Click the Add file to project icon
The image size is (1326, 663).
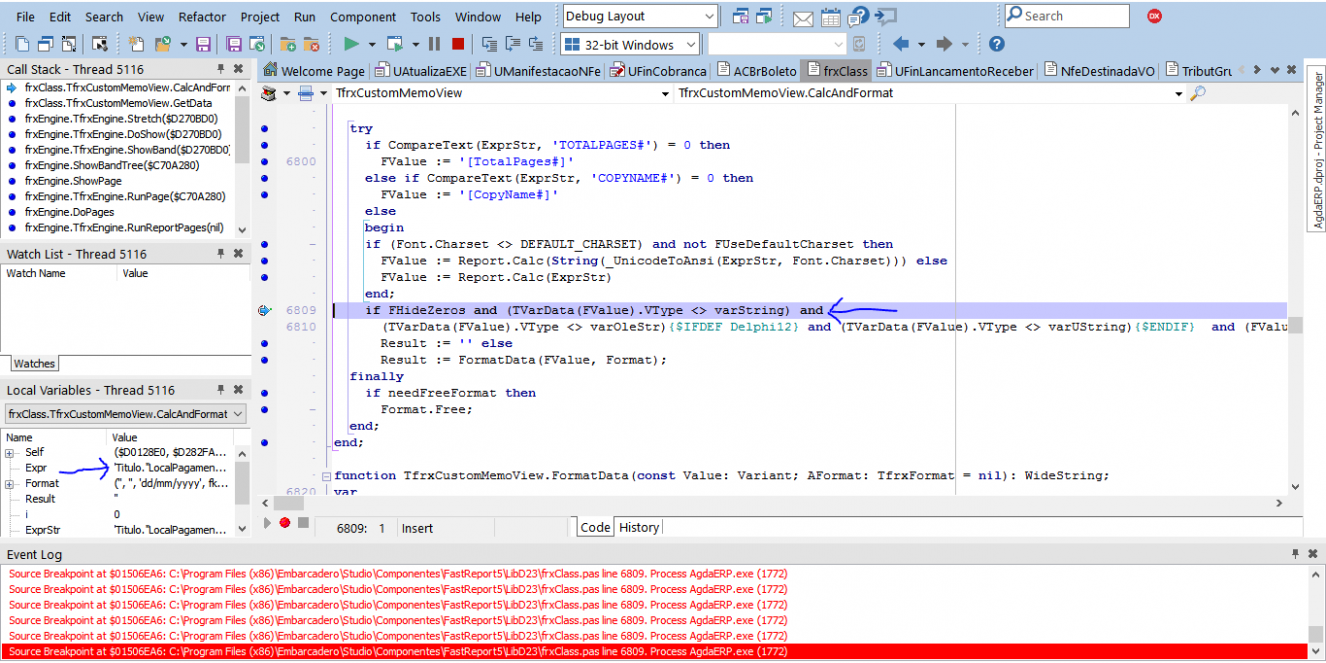pyautogui.click(x=287, y=44)
